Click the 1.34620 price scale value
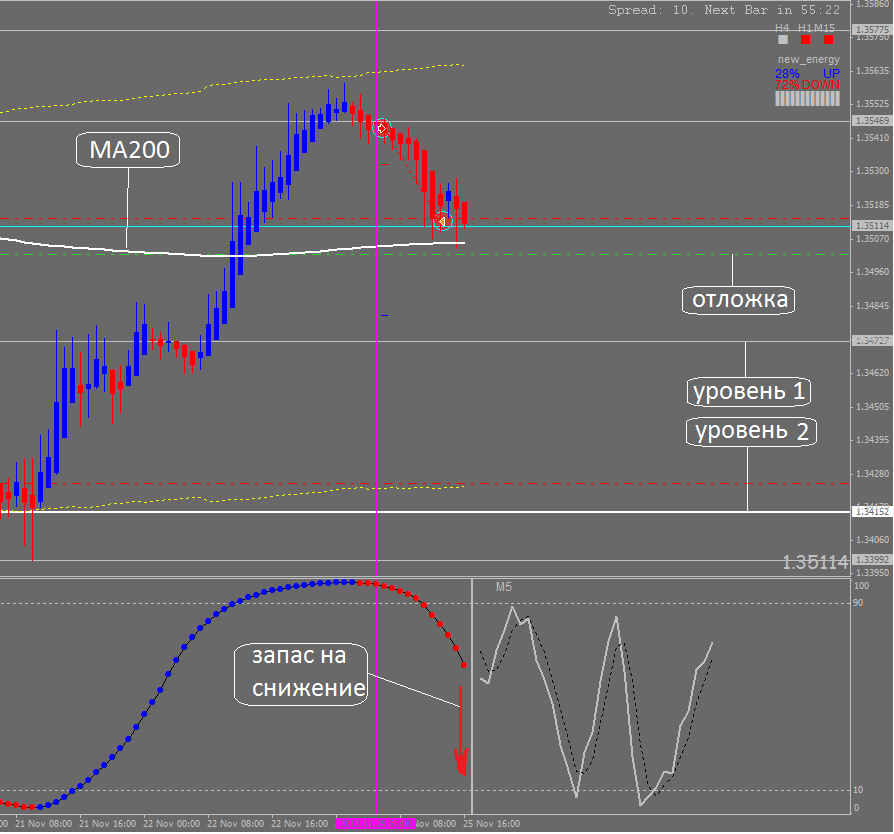The height and width of the screenshot is (834, 894). point(872,373)
